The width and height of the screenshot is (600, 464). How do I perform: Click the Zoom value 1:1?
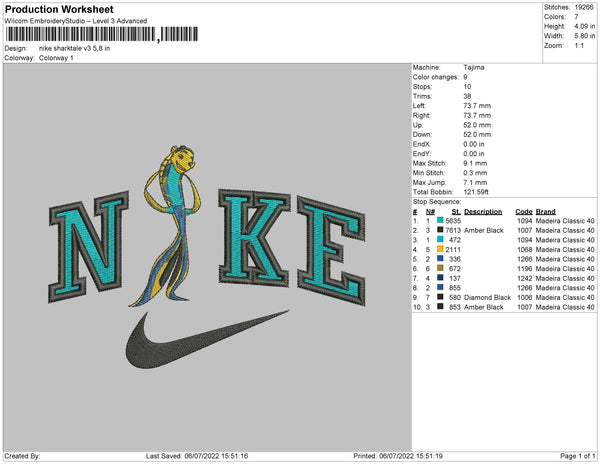pos(579,46)
